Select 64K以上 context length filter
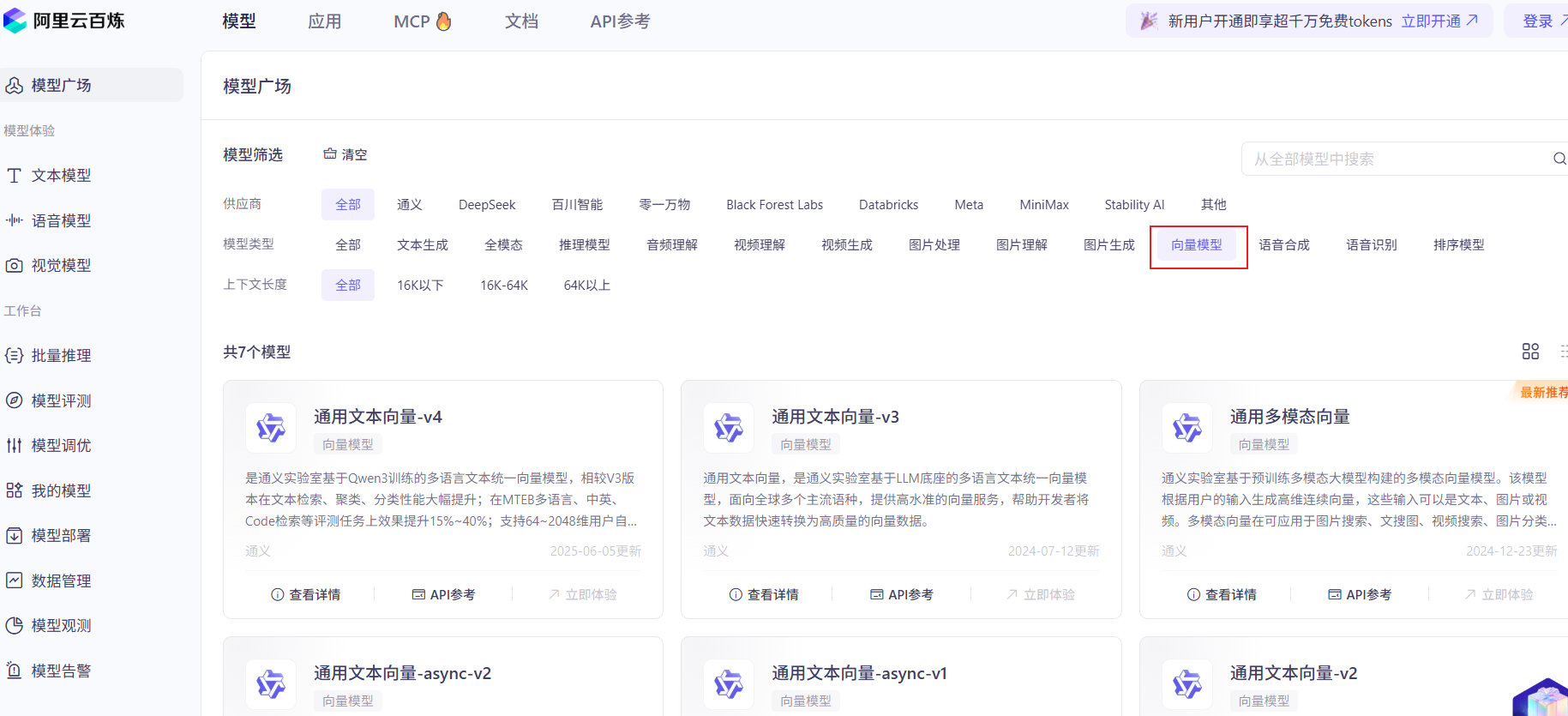Screen dimensions: 1568x716 (587, 286)
